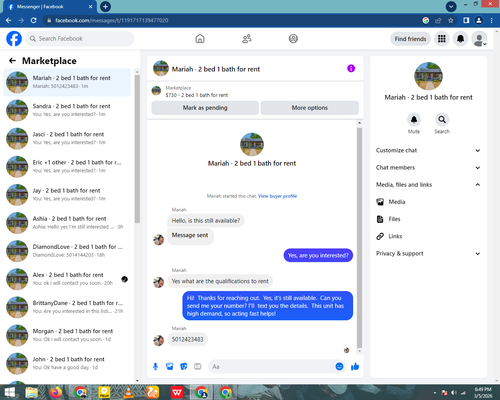Screen dimensions: 500x400
Task: Open the Groups icon in top navigation
Action: coord(293,39)
